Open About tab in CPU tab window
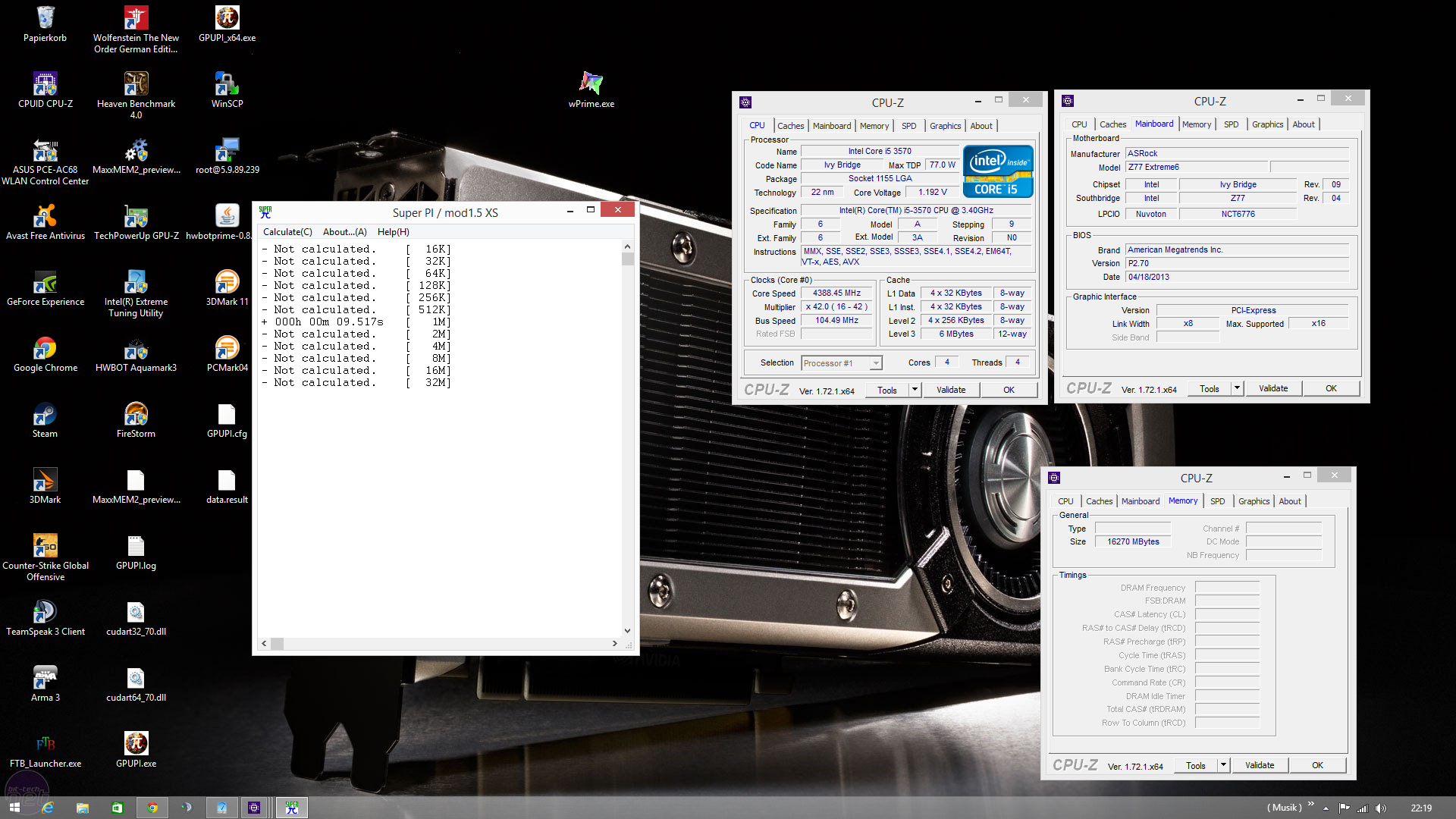Image resolution: width=1456 pixels, height=819 pixels. point(981,126)
